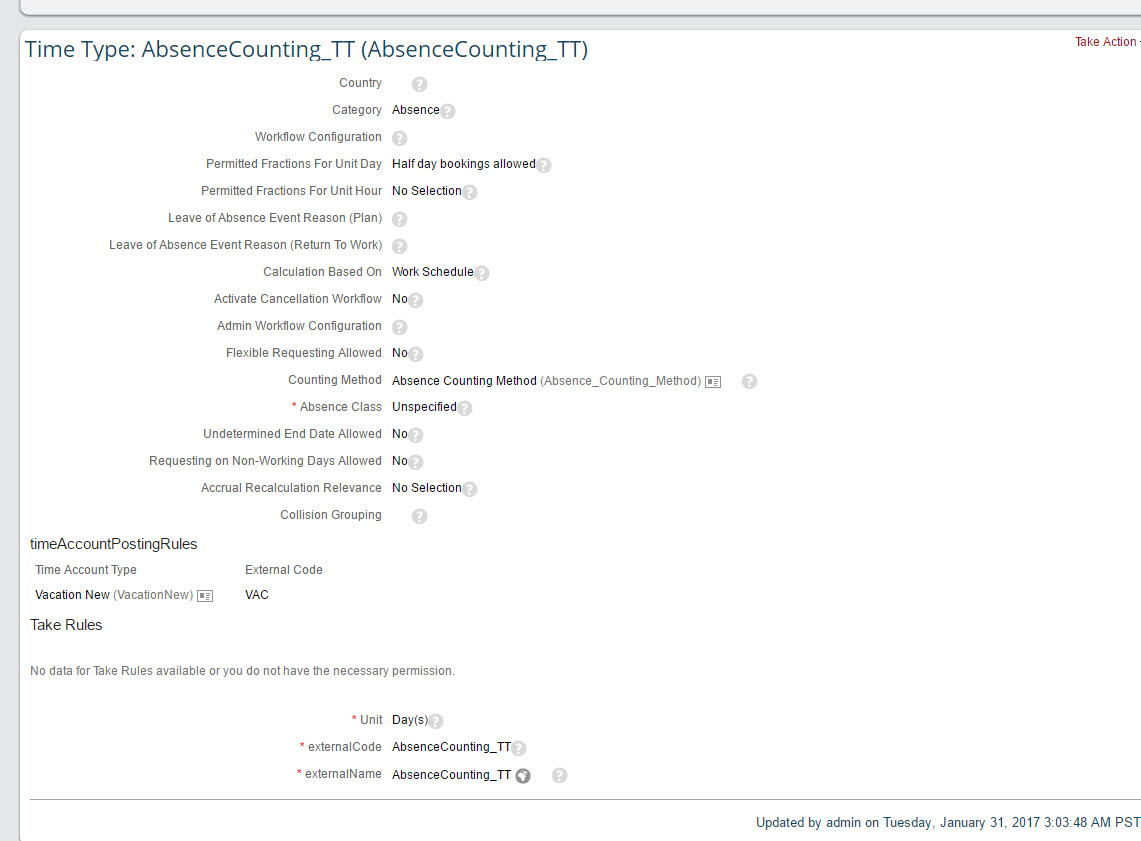This screenshot has height=841, width=1141.
Task: Click the Updated by admin timestamp text
Action: [948, 822]
